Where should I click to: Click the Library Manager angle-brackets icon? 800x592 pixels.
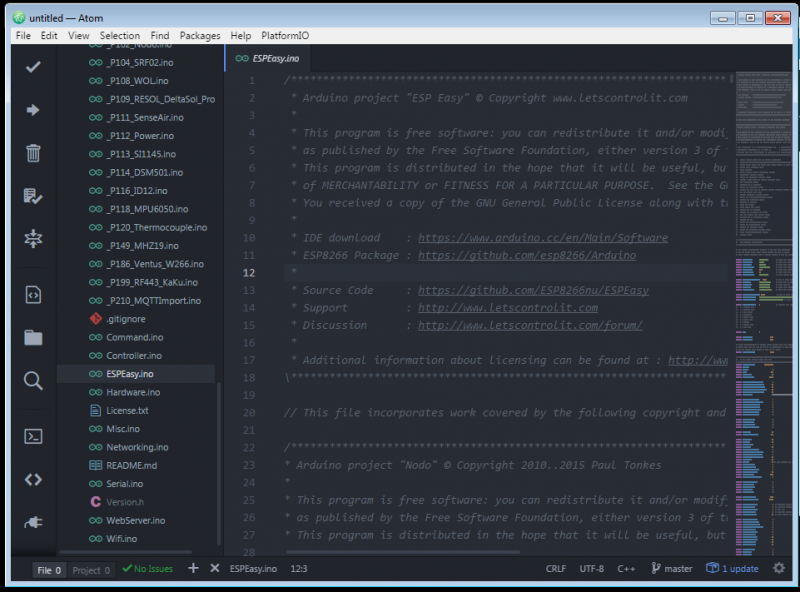(x=33, y=480)
